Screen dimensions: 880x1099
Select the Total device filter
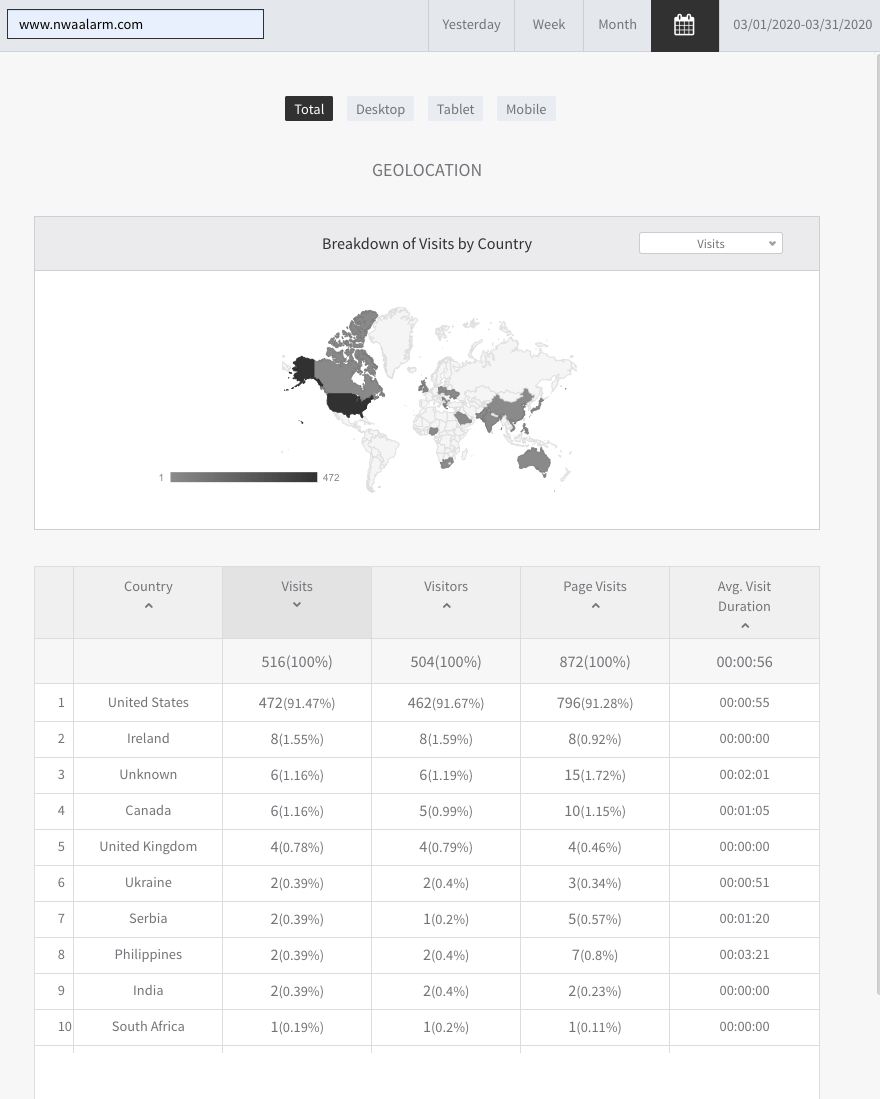(309, 109)
